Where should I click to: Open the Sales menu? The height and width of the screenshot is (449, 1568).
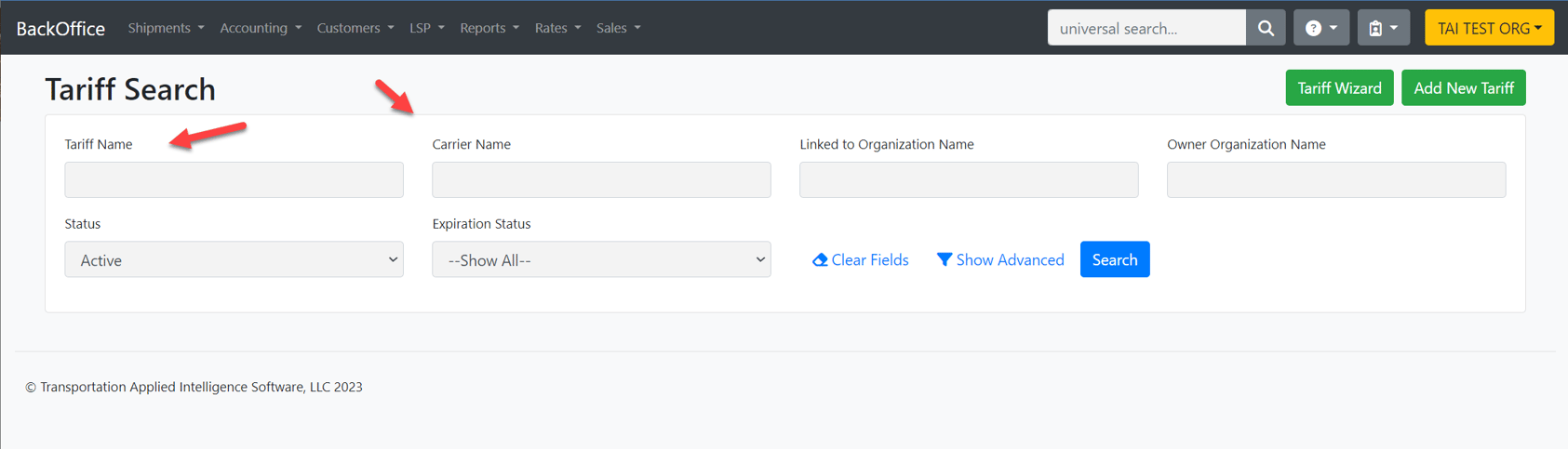(x=618, y=28)
